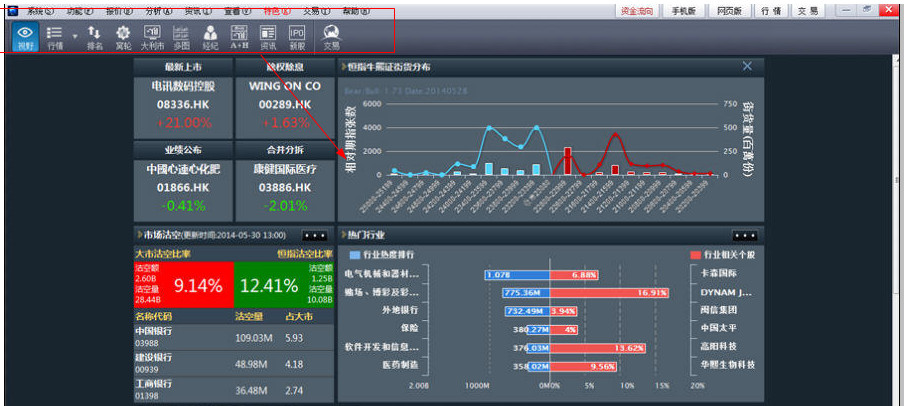Open the red 特色(G) menu
The image size is (905, 406).
[x=277, y=11]
